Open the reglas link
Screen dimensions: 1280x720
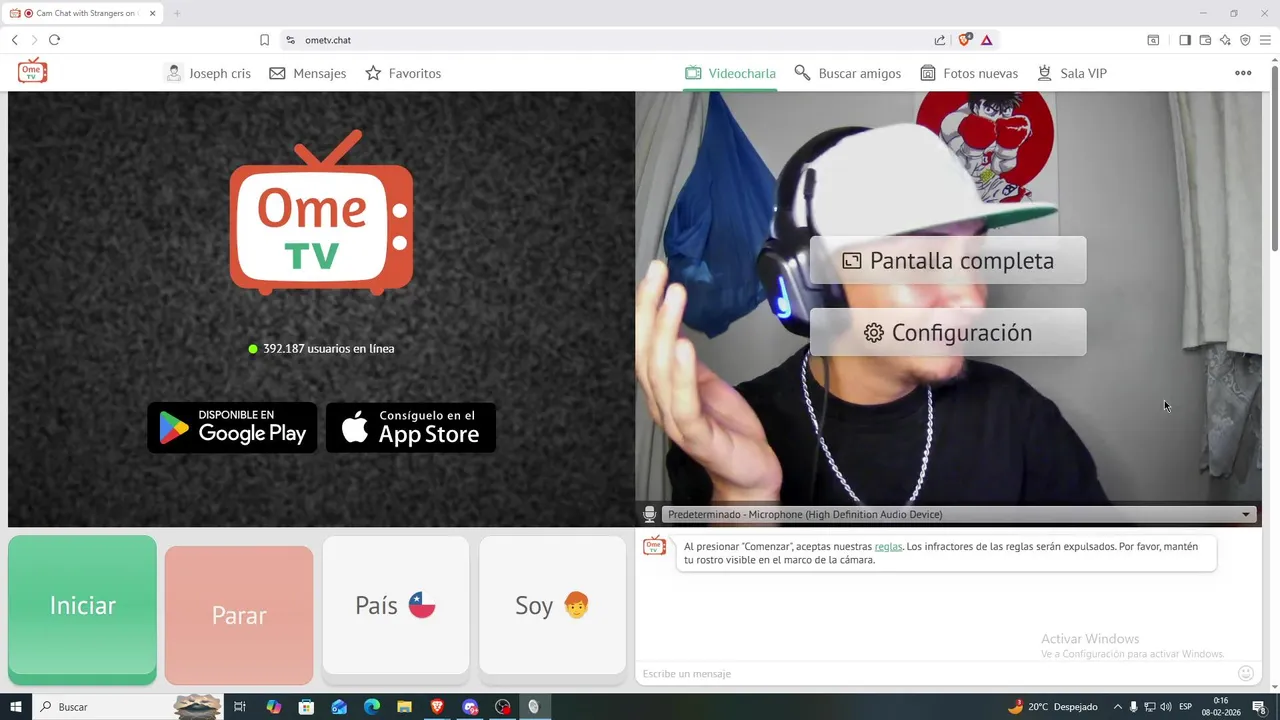pos(888,547)
